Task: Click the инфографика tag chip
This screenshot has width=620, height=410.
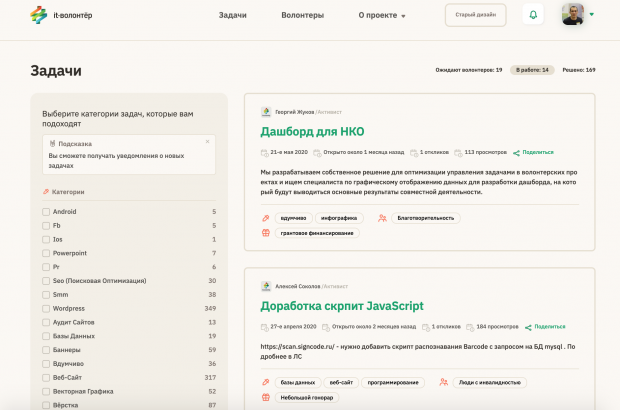Action: [337, 217]
